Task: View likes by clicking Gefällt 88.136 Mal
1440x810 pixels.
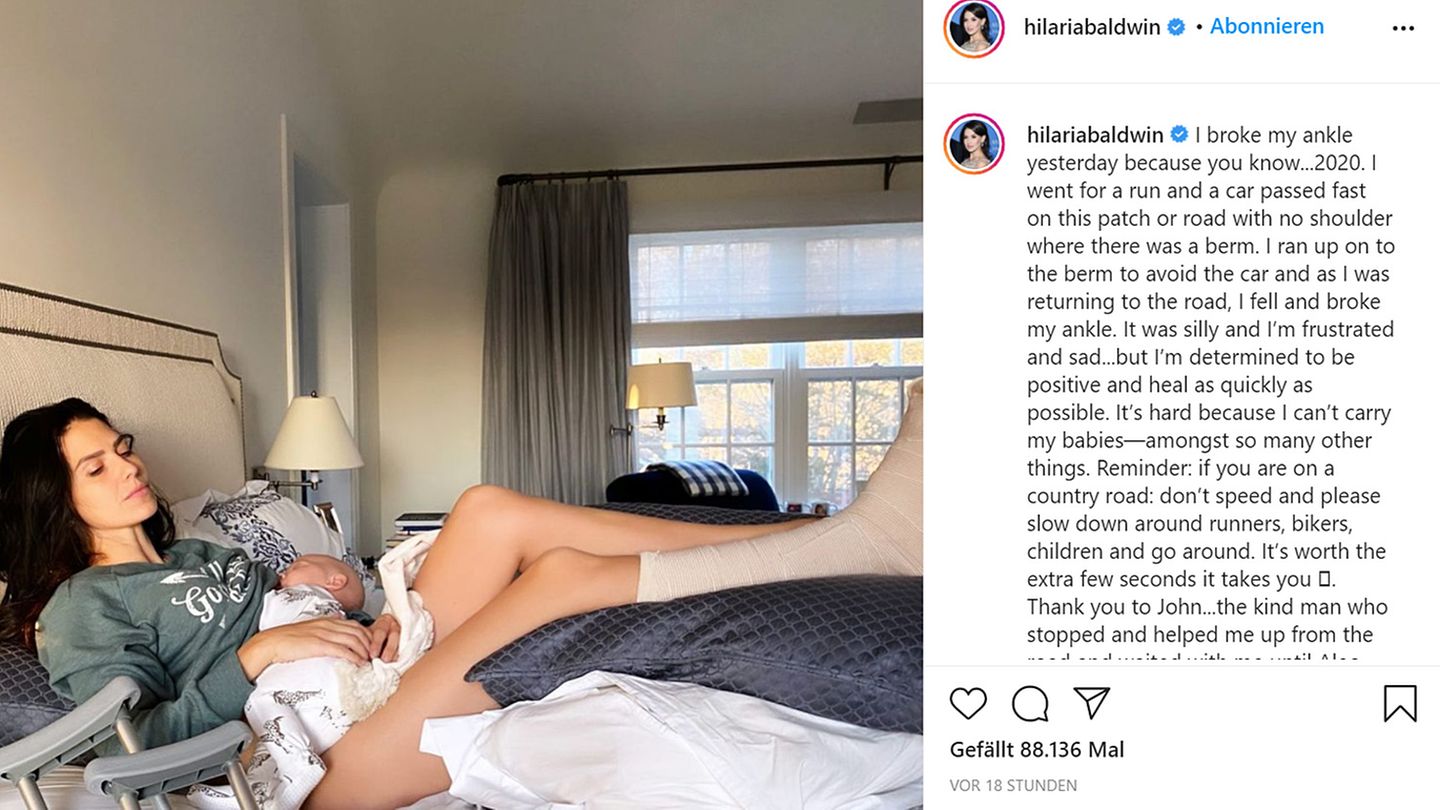Action: (1037, 749)
